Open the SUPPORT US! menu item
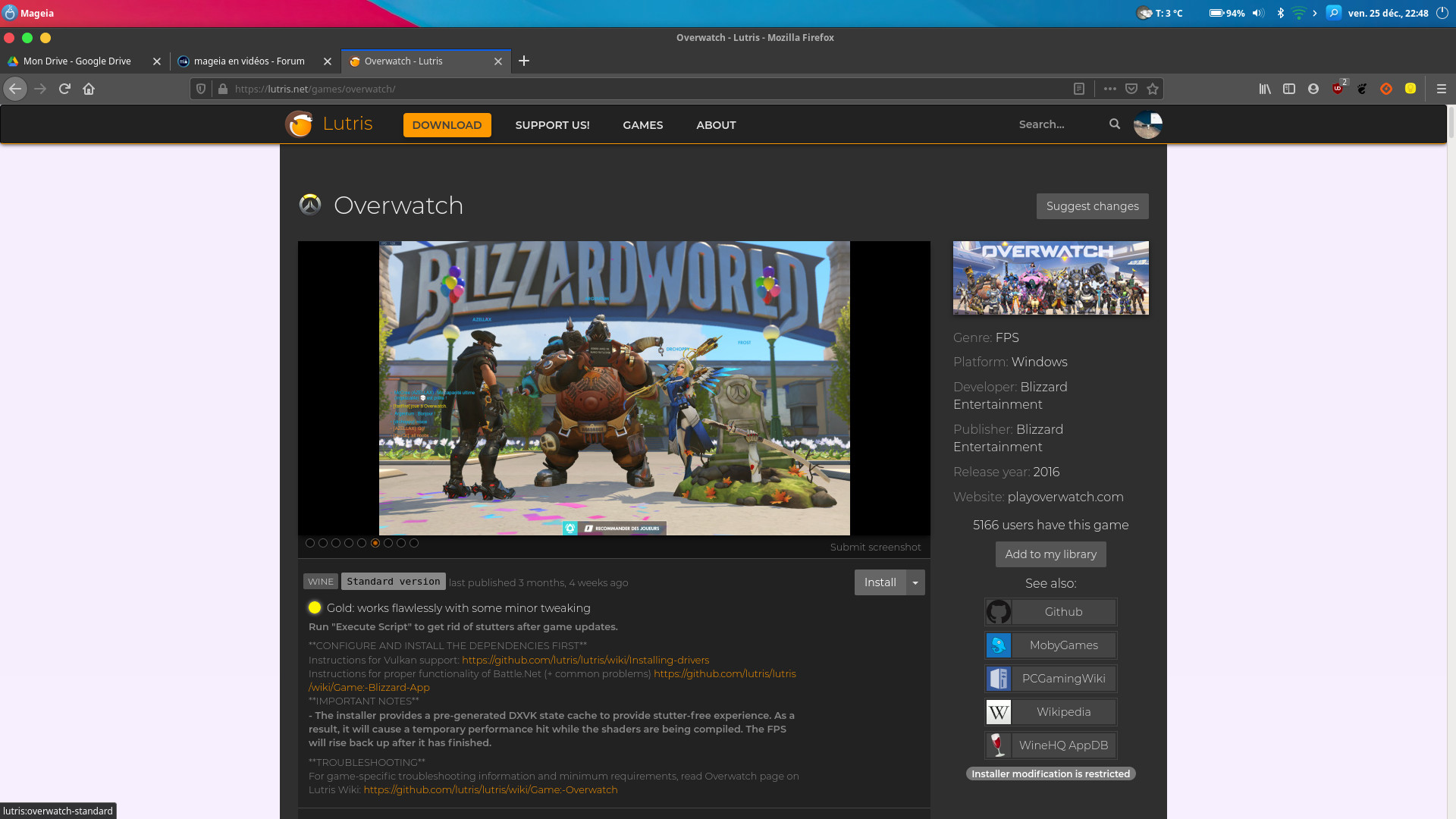 552,125
